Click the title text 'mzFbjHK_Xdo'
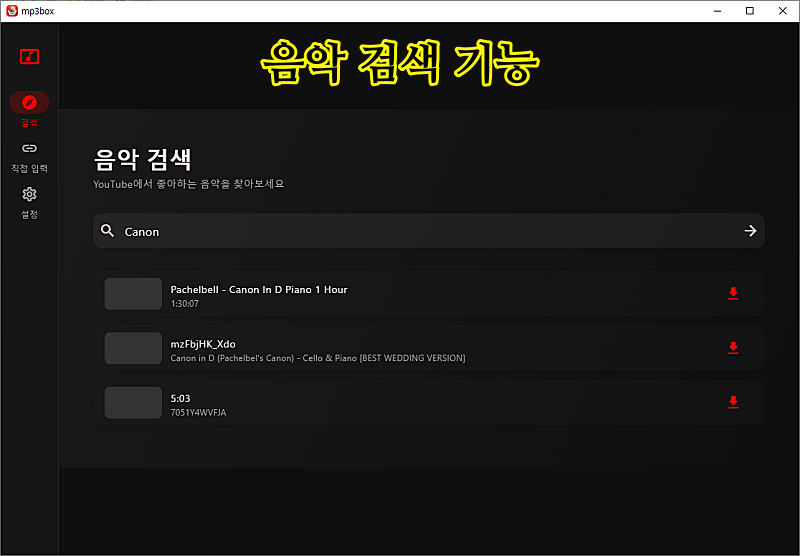The width and height of the screenshot is (800, 556). pos(203,344)
